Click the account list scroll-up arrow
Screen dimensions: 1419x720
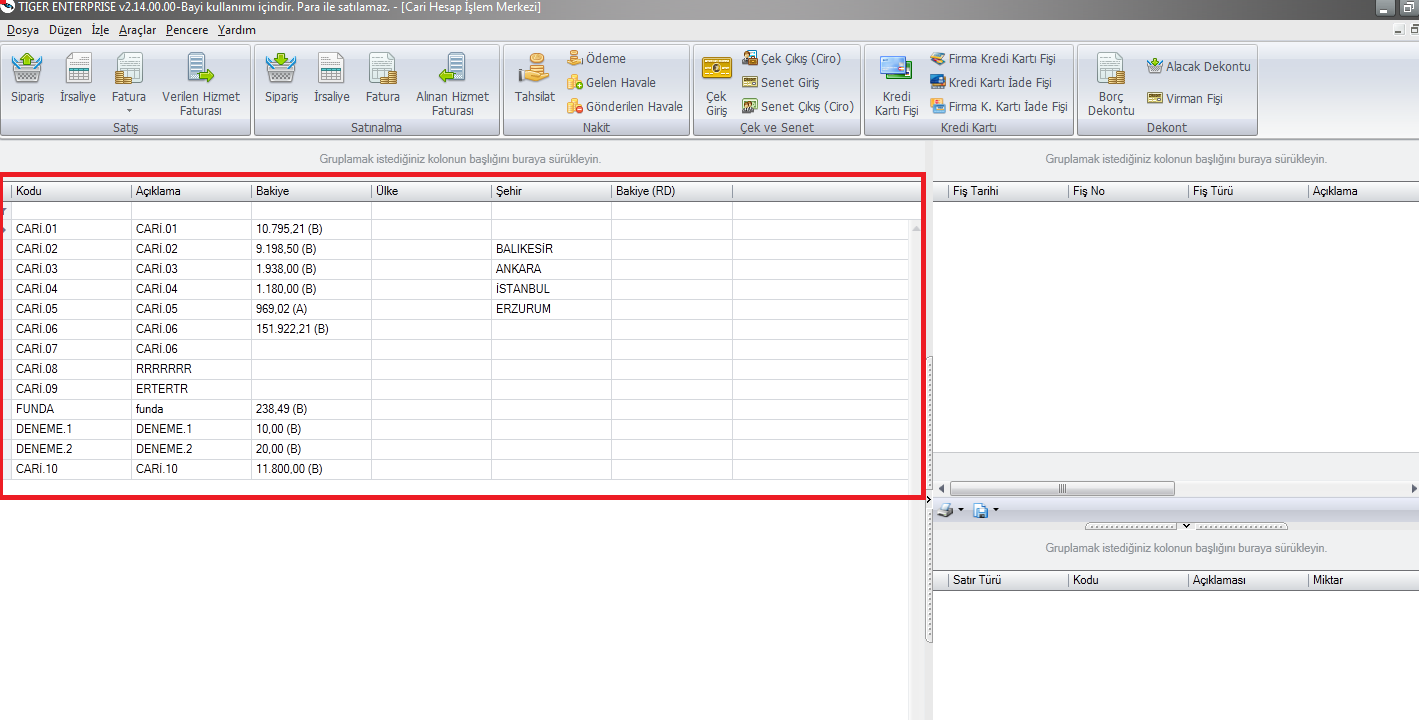tap(915, 228)
